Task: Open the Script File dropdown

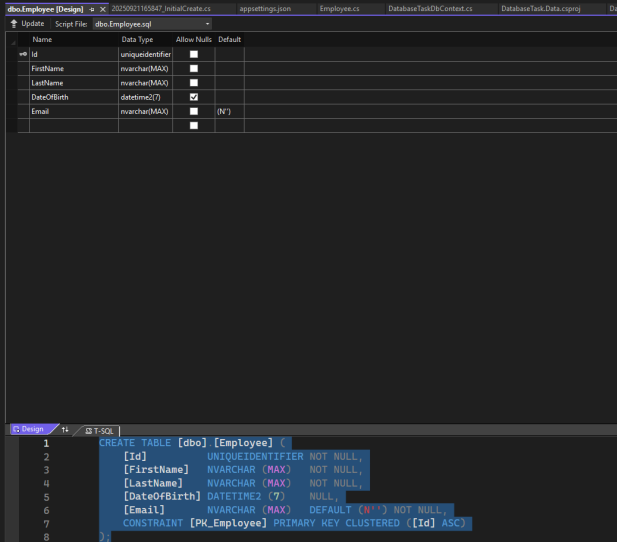Action: (207, 23)
